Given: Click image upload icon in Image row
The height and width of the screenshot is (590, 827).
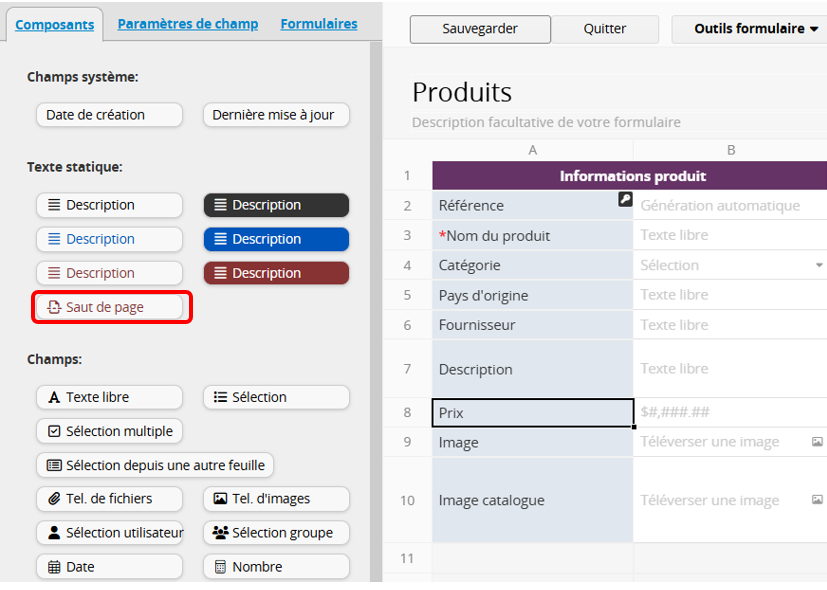Looking at the screenshot, I should [x=817, y=442].
